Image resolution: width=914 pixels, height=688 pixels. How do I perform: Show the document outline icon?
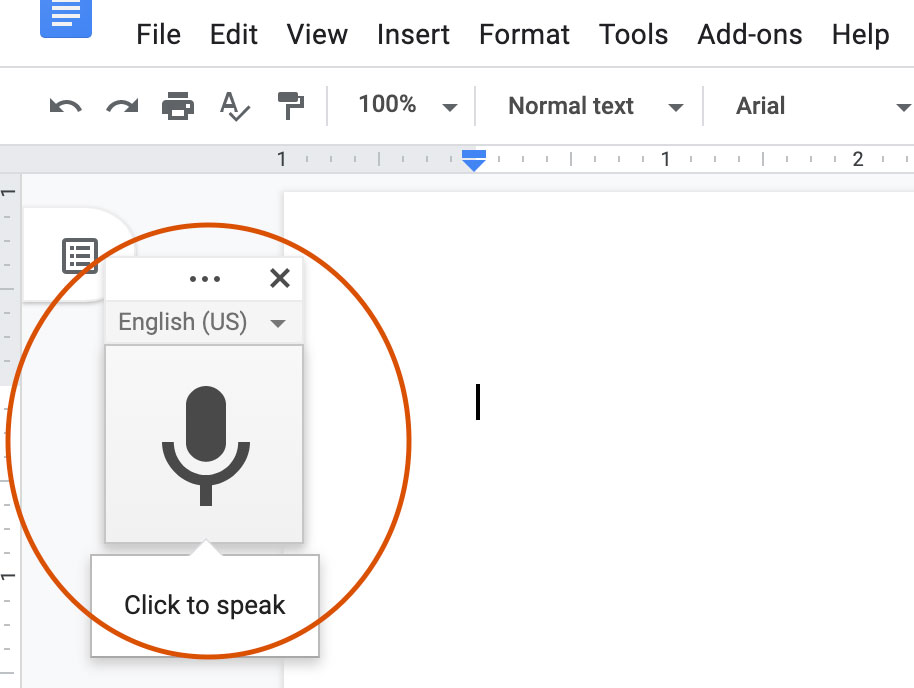[80, 256]
